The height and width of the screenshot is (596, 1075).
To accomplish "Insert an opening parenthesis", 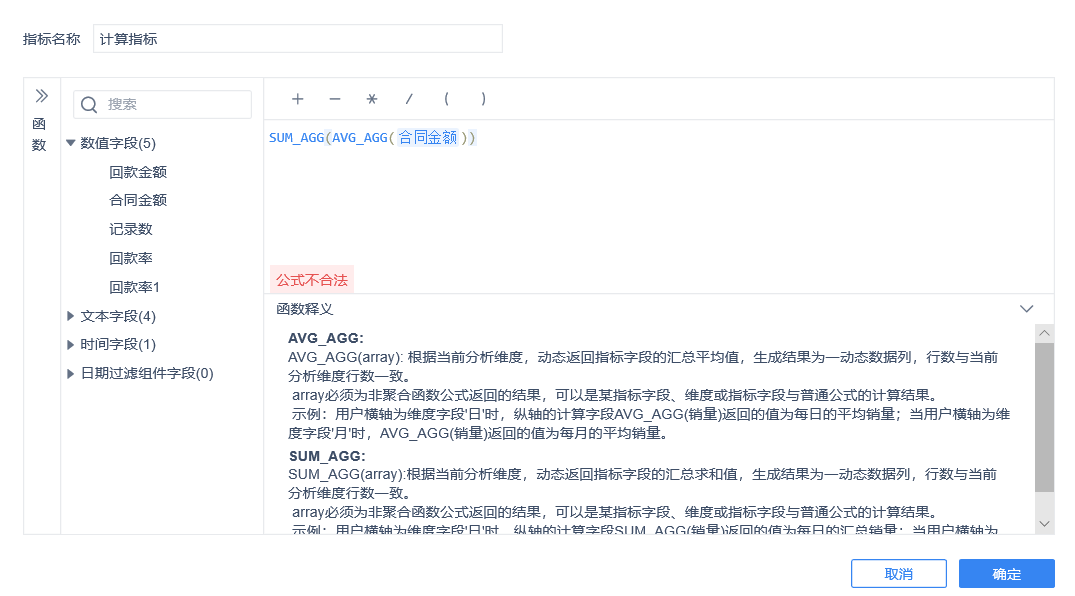I will (446, 99).
